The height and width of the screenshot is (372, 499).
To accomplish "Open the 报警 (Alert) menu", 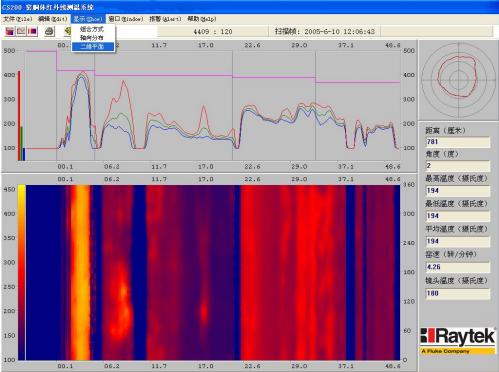I will [165, 19].
